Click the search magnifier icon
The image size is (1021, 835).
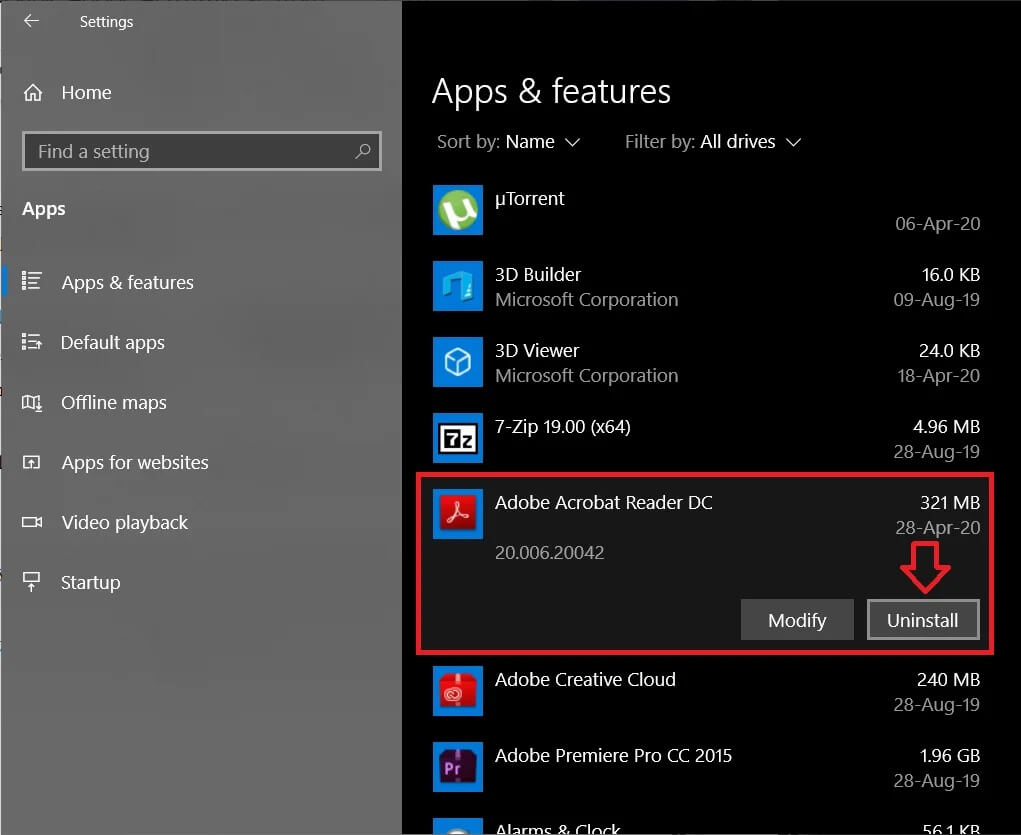coord(363,151)
